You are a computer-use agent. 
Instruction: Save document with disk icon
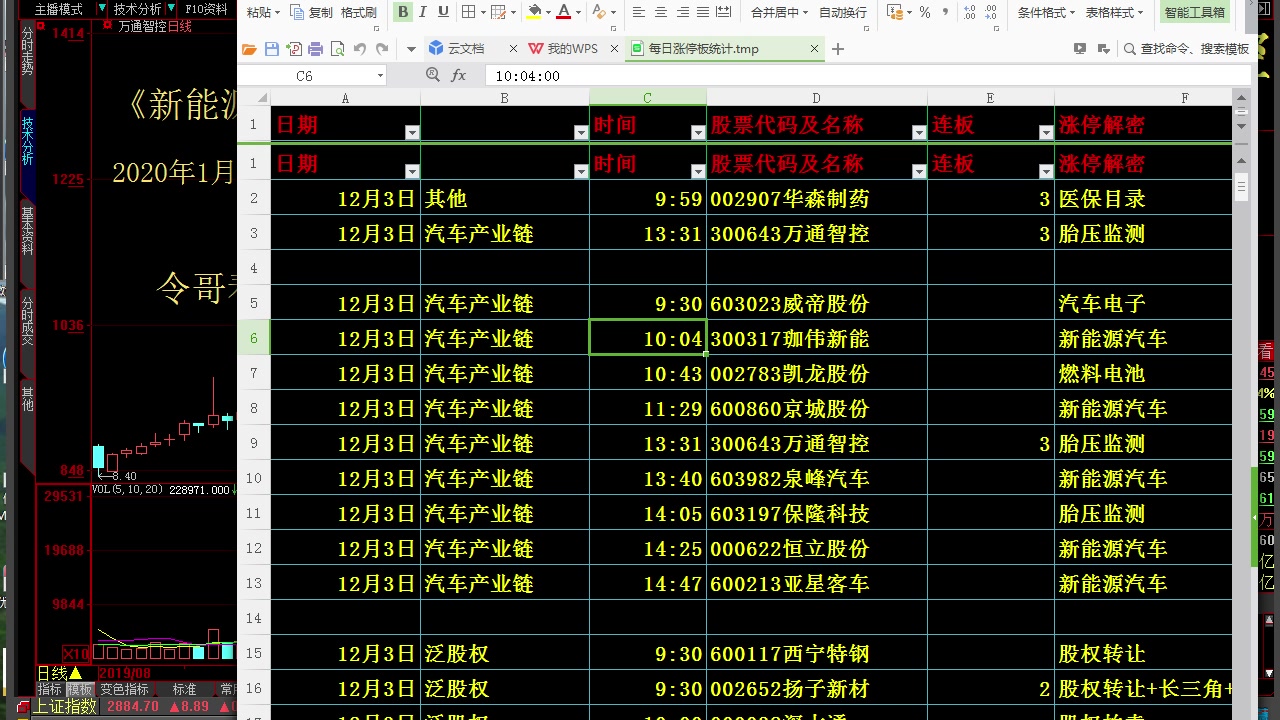(x=271, y=49)
